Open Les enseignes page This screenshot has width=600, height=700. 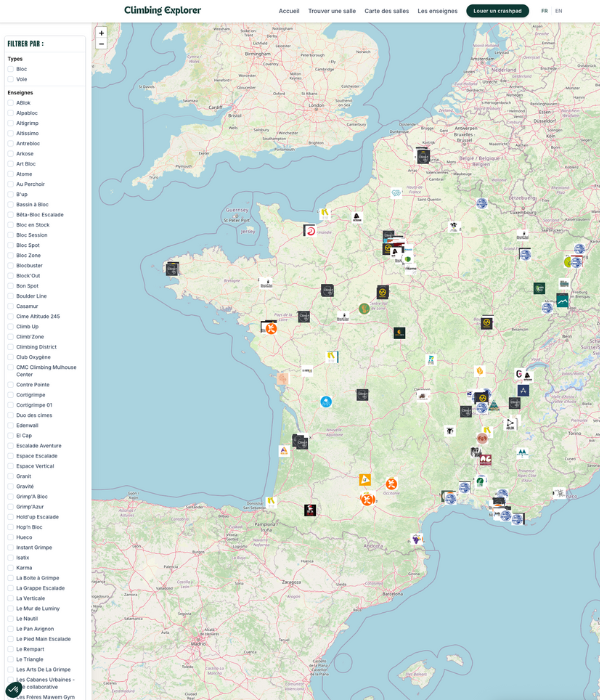437,11
